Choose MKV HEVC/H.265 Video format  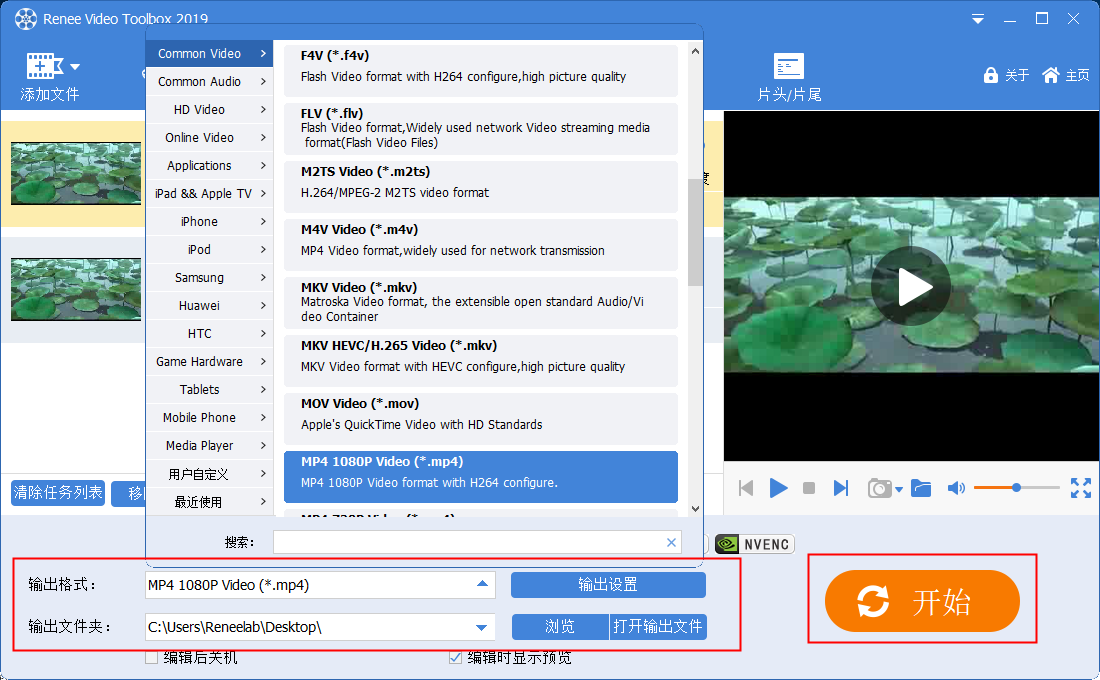pyautogui.click(x=481, y=361)
